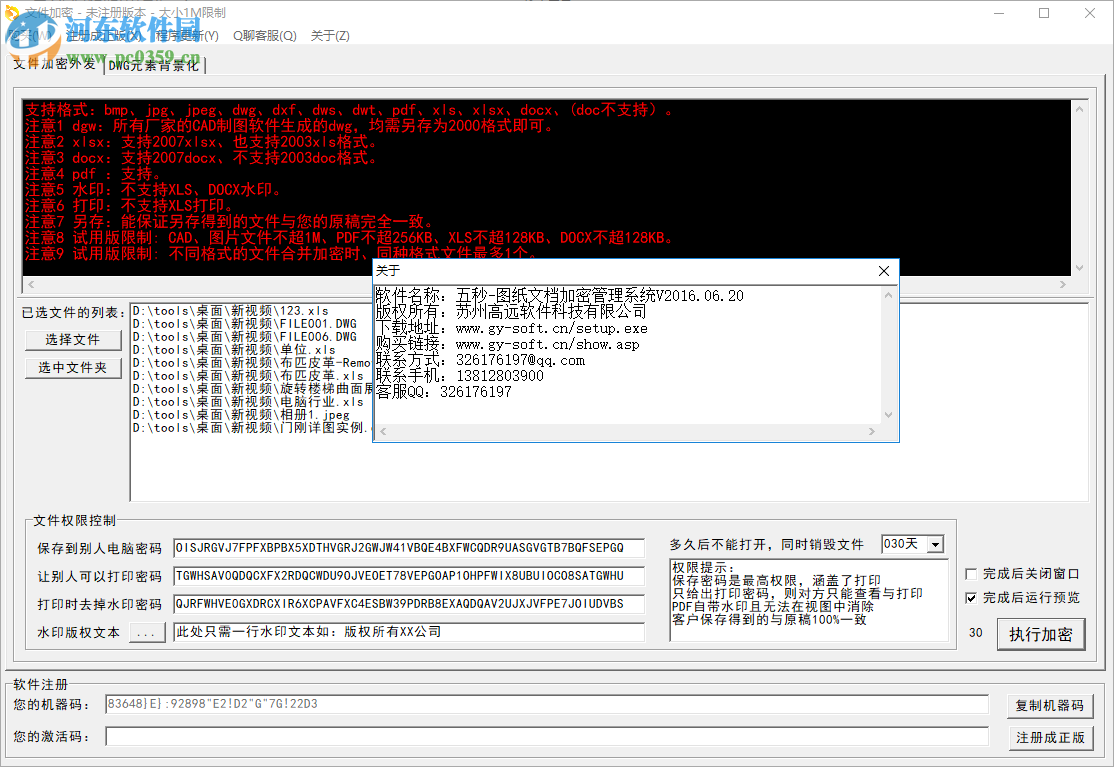Select 相册1.jpeg in the file list

pyautogui.click(x=241, y=415)
